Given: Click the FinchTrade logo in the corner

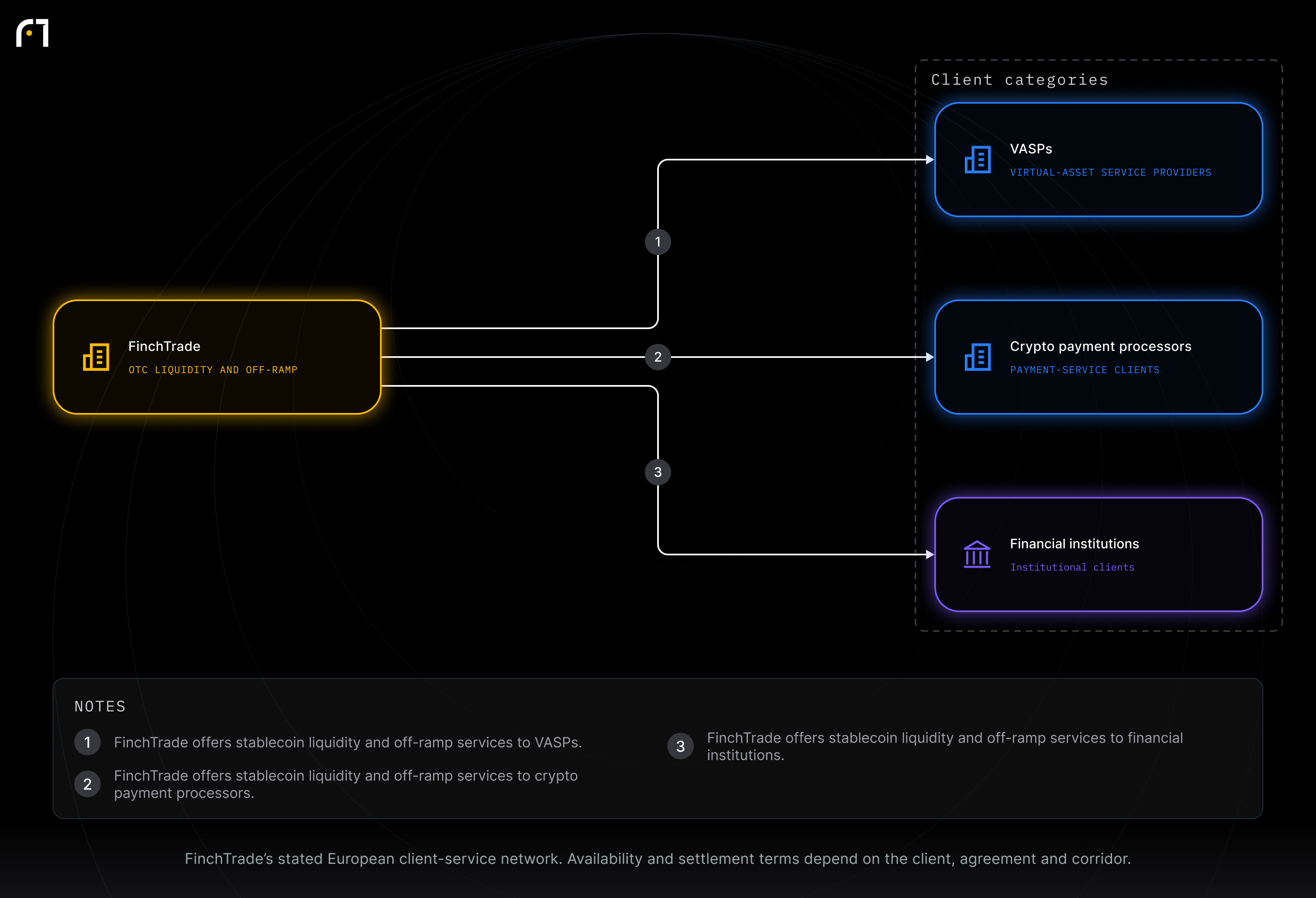Looking at the screenshot, I should pyautogui.click(x=32, y=33).
